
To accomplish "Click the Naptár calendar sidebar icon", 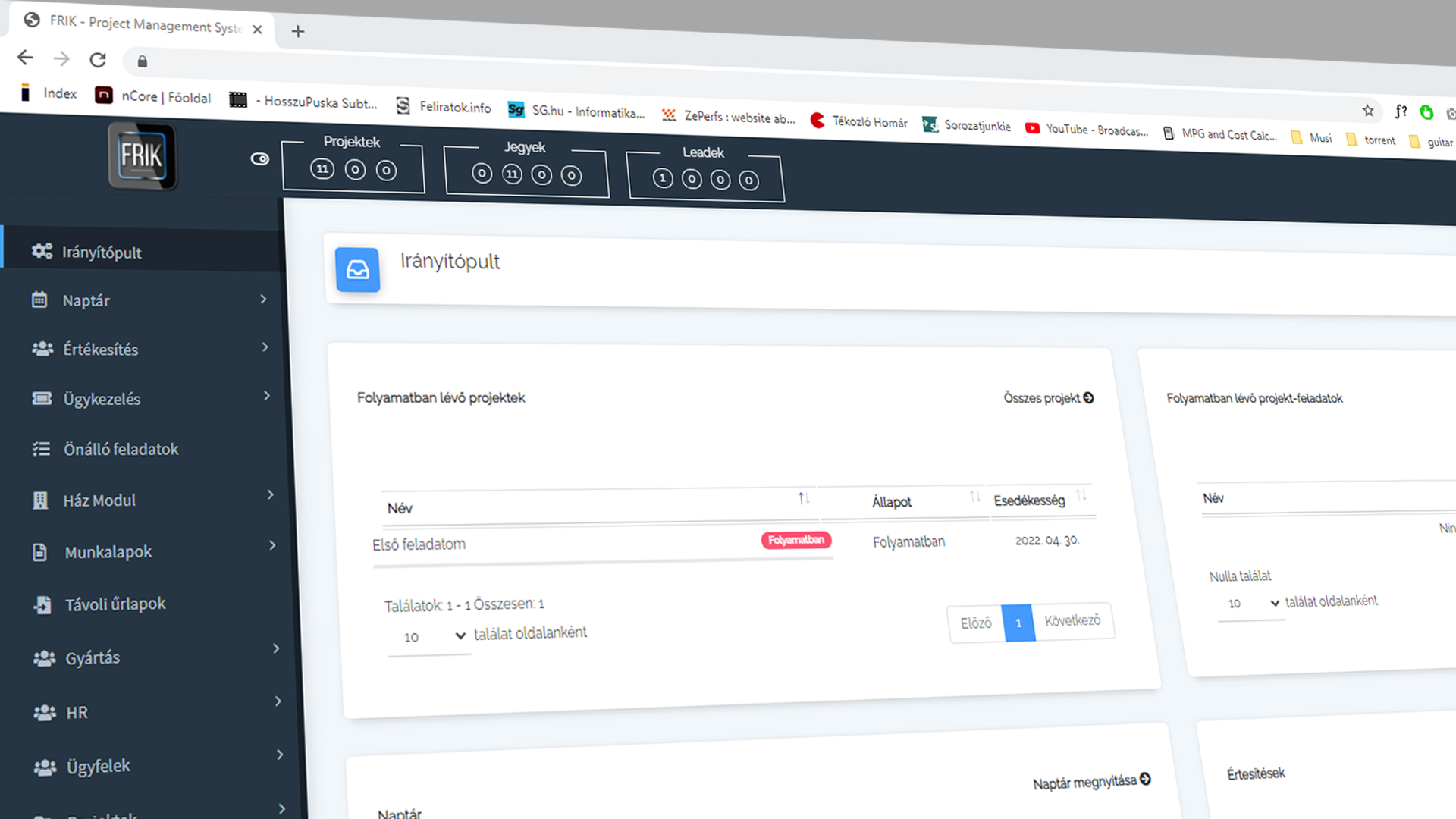I will [x=39, y=300].
